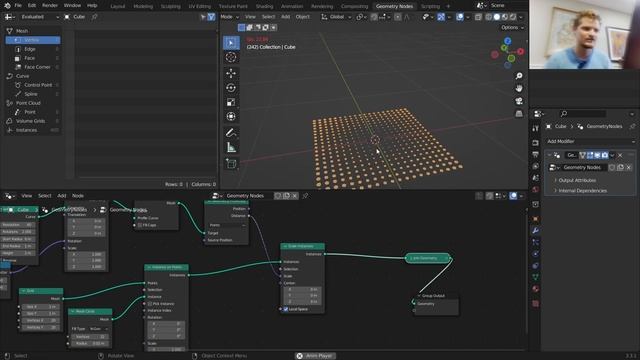
Task: Activate the Annotate pencil tool
Action: (231, 133)
